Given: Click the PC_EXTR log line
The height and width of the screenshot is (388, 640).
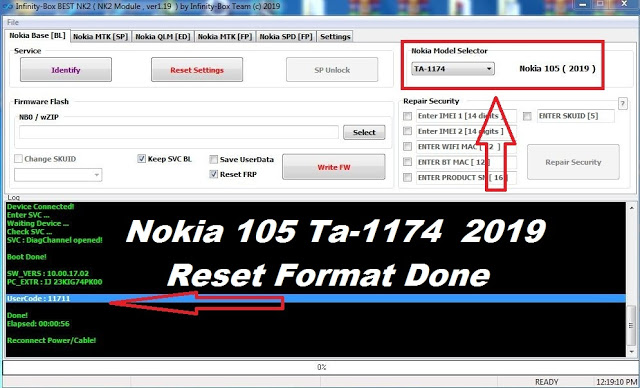Looking at the screenshot, I should 54,282.
